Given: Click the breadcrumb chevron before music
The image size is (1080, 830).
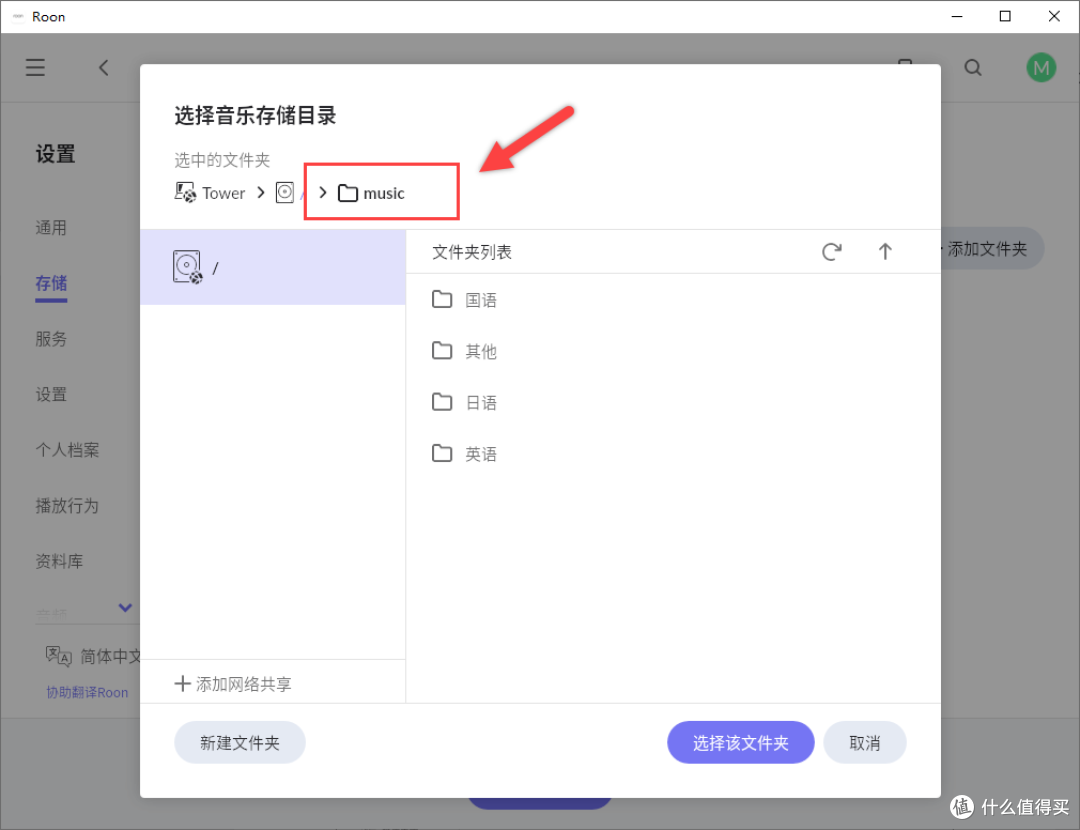Looking at the screenshot, I should click(x=322, y=192).
